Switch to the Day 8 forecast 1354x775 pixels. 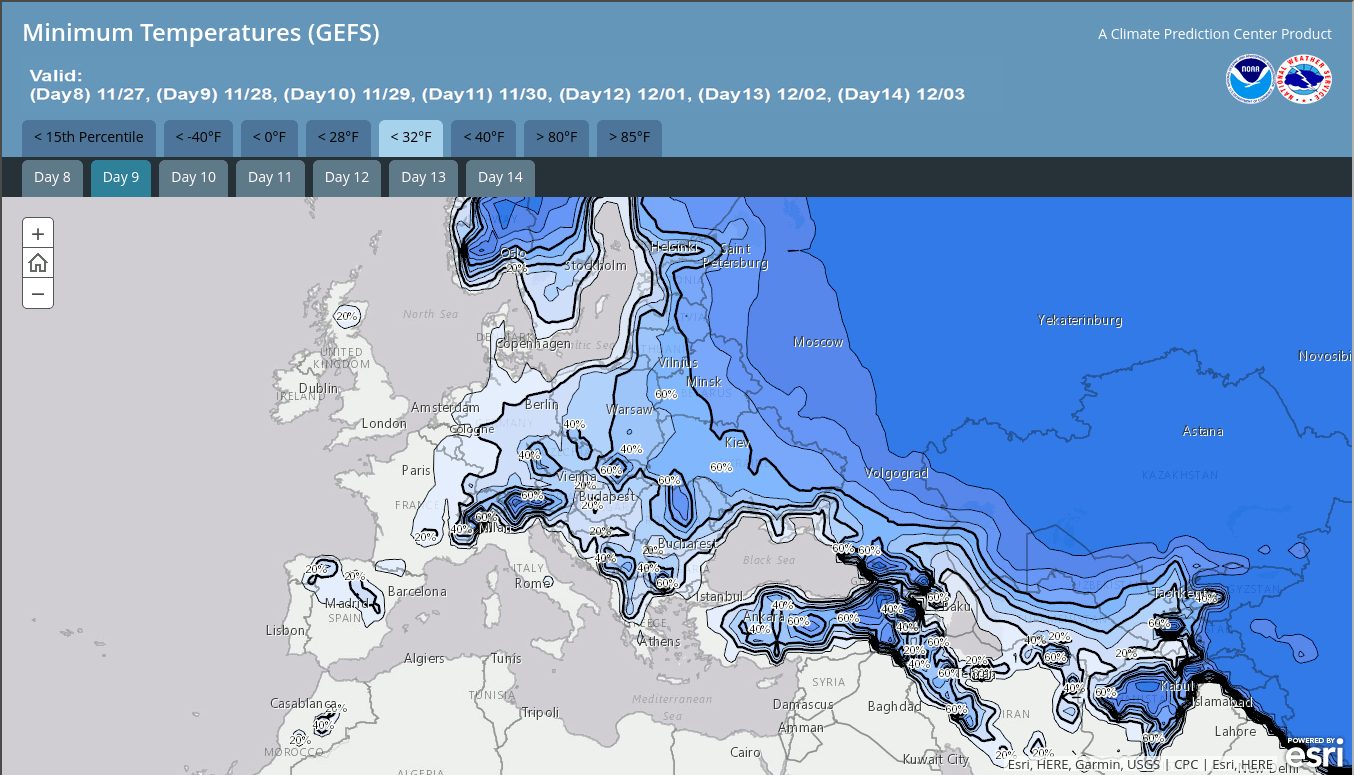[52, 178]
